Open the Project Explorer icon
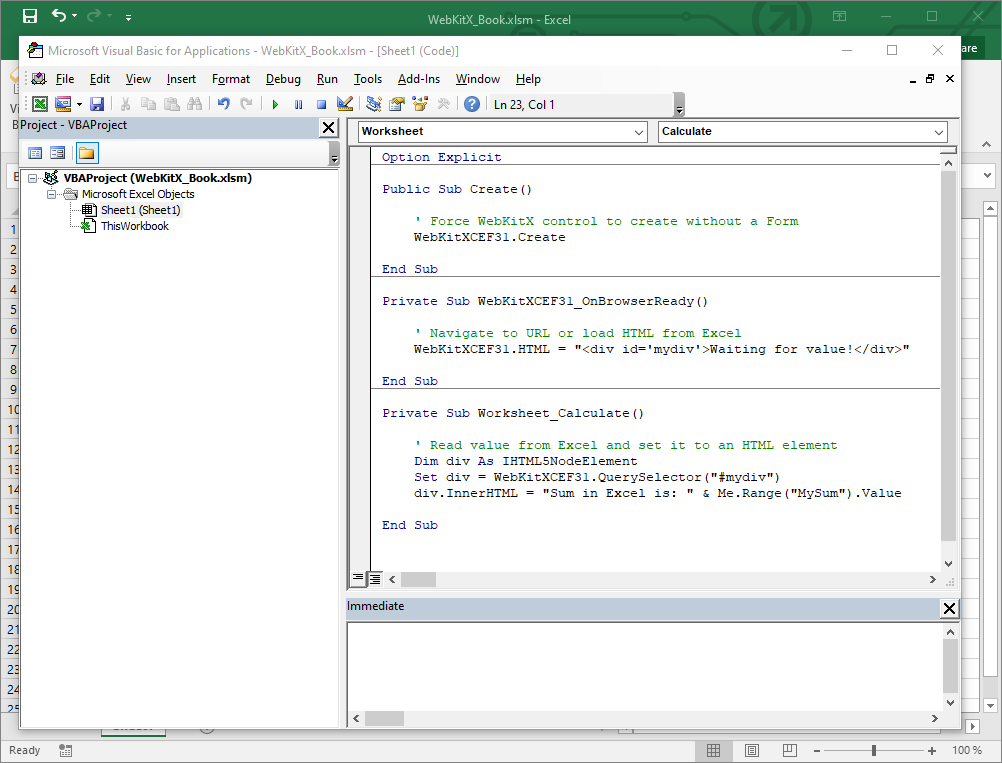Viewport: 1002px width, 763px height. point(374,104)
